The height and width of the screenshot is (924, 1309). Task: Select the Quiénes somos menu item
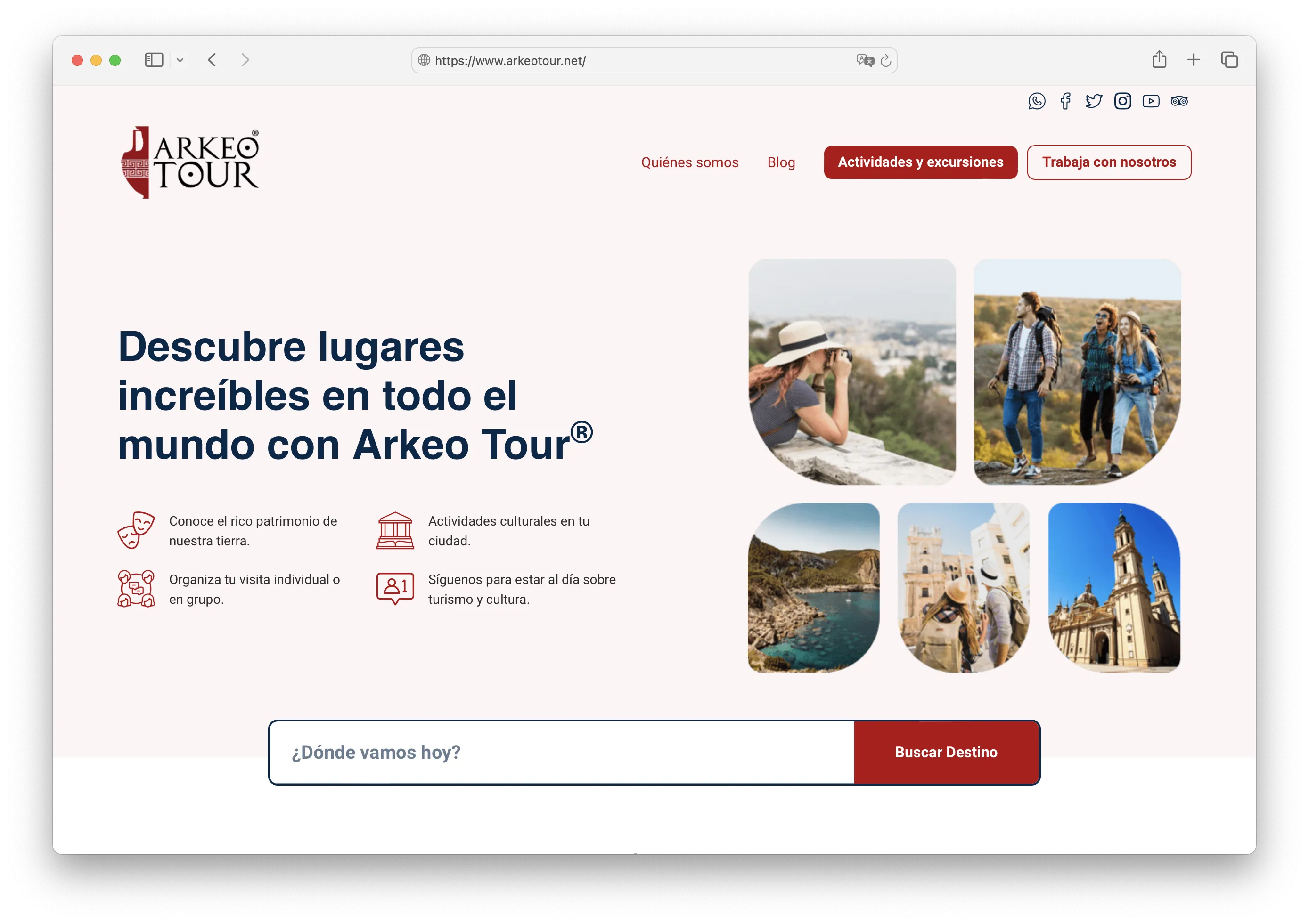[x=689, y=162]
